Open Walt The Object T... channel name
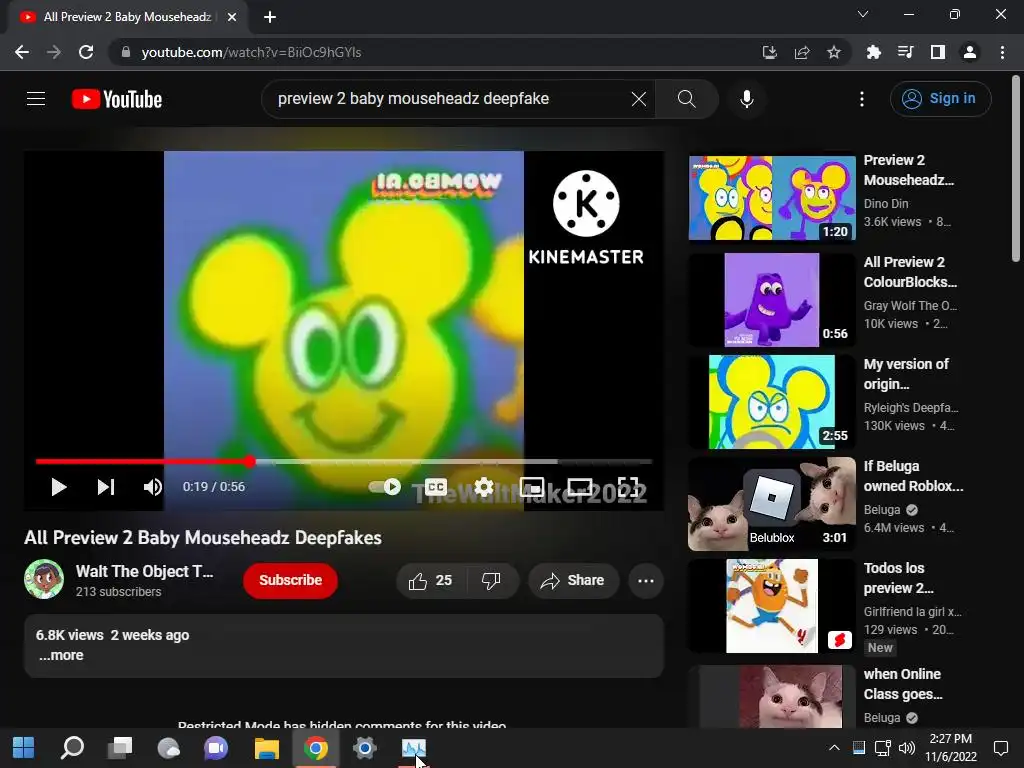Image resolution: width=1024 pixels, height=768 pixels. pos(144,571)
